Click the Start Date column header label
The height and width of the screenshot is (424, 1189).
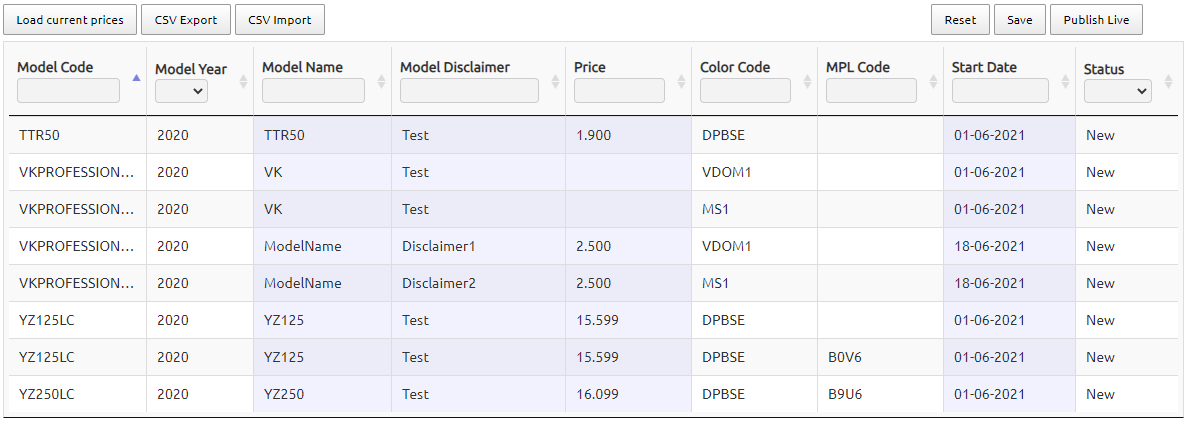tap(984, 67)
